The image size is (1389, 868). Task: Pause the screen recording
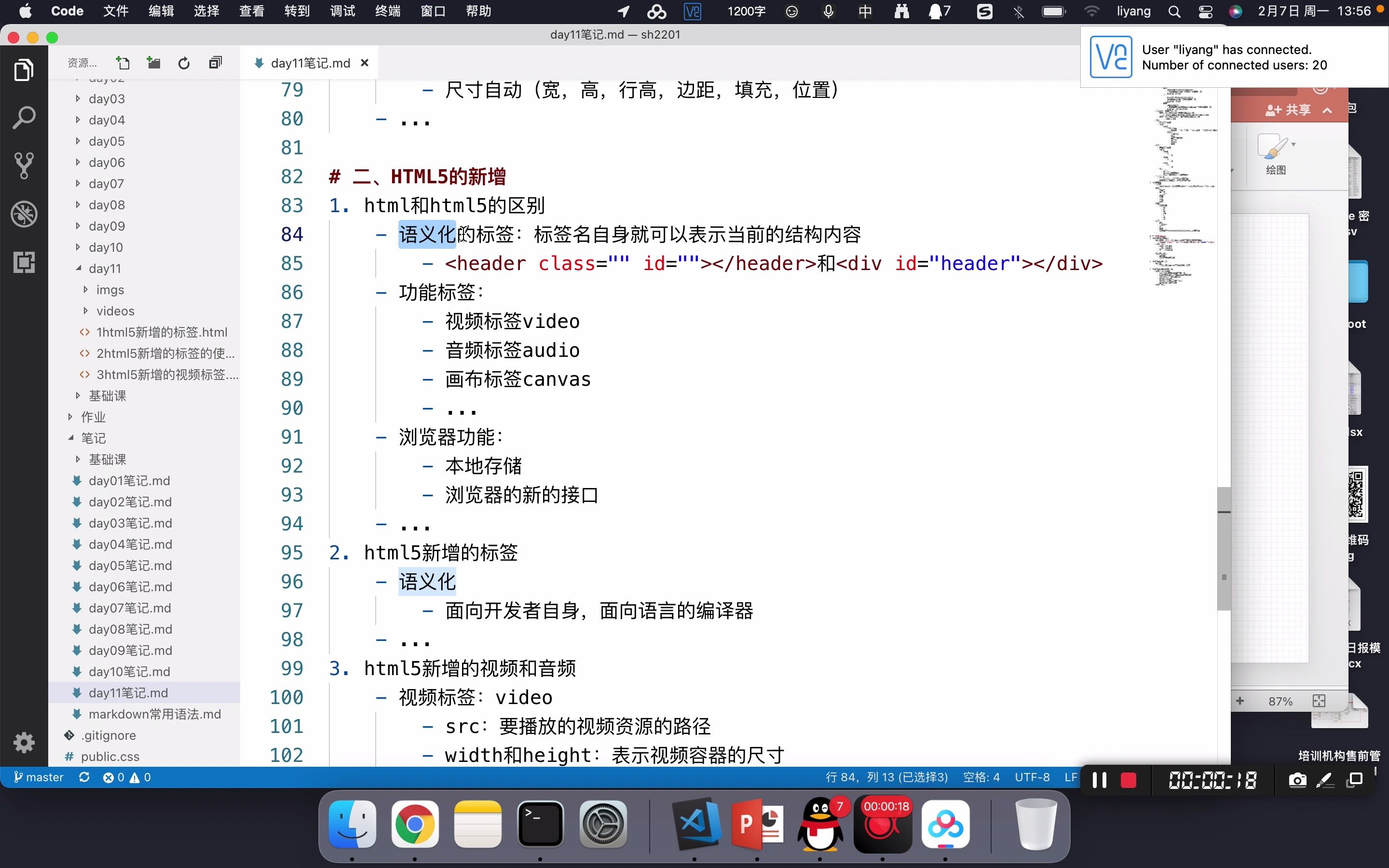pos(1099,780)
